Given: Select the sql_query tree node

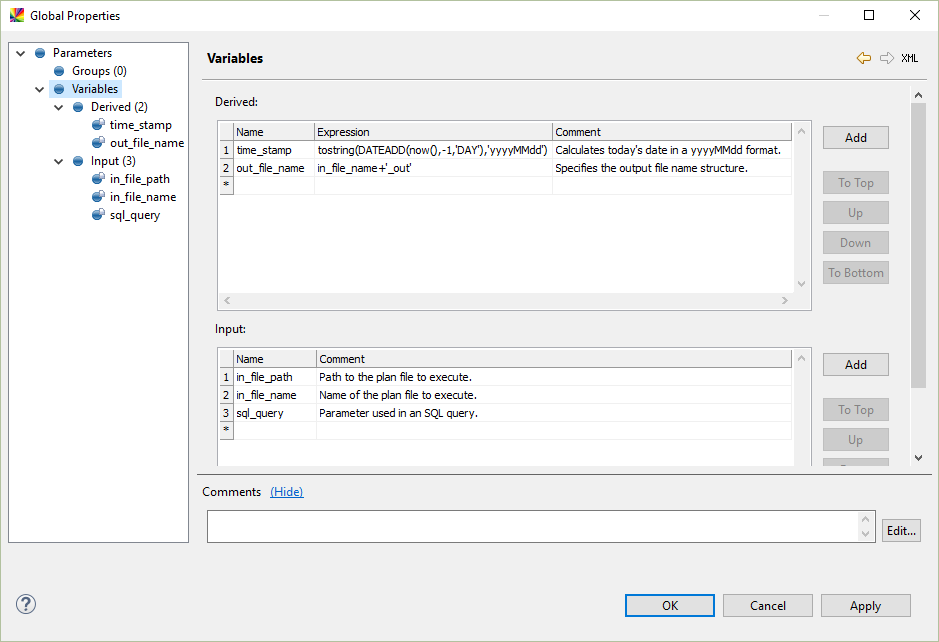Looking at the screenshot, I should [x=134, y=215].
